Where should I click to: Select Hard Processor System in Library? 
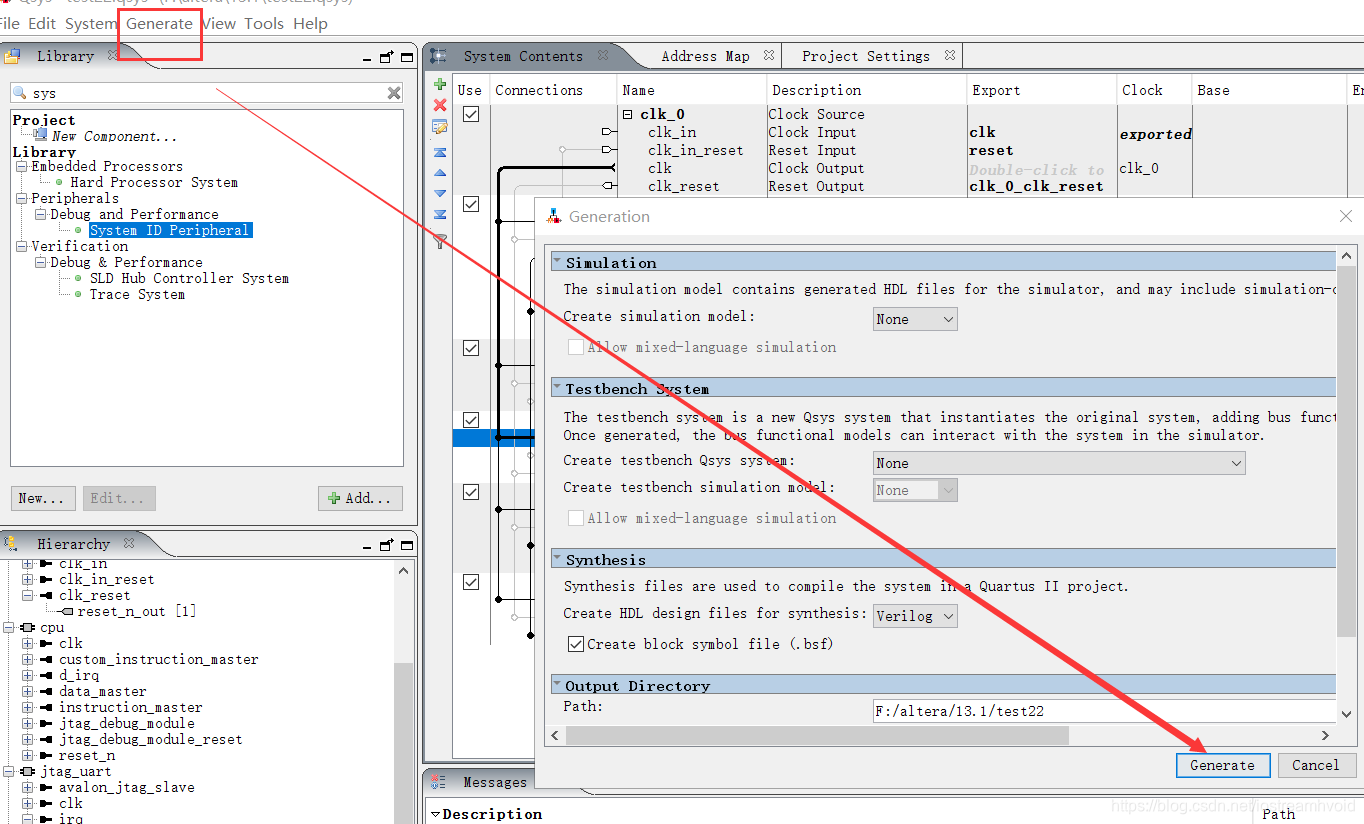pos(154,182)
